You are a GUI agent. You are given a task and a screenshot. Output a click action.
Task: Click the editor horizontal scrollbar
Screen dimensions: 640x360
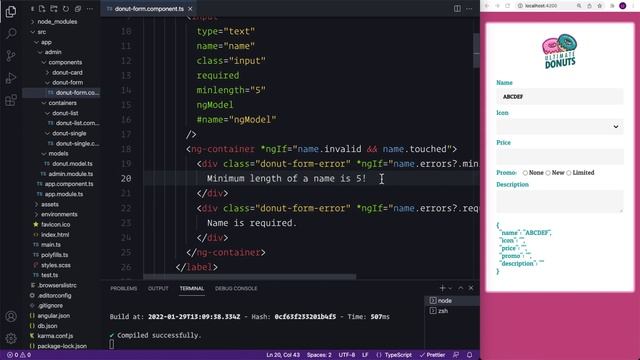(x=250, y=276)
